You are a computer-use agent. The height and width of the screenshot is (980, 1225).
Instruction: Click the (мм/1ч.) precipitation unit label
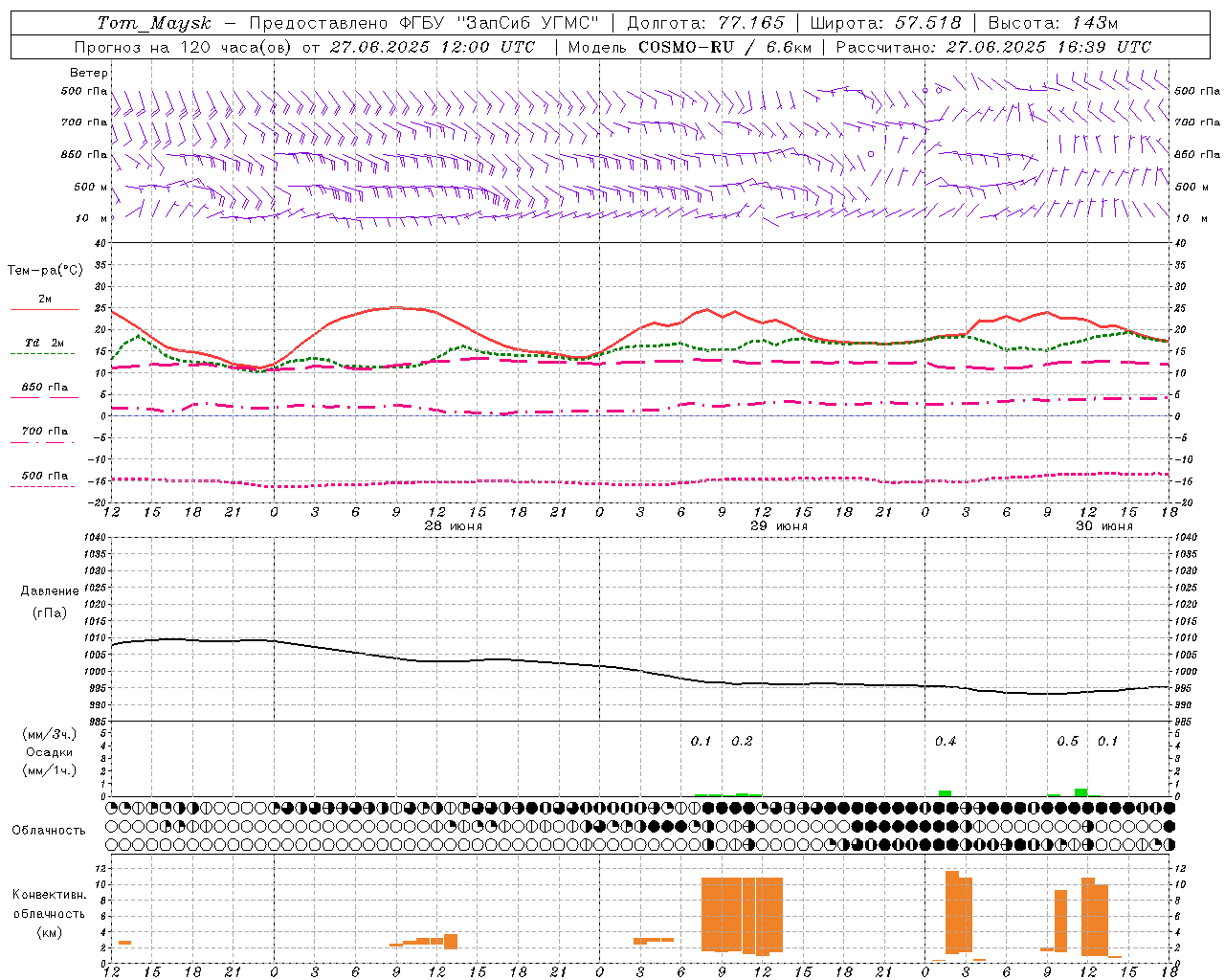click(50, 770)
